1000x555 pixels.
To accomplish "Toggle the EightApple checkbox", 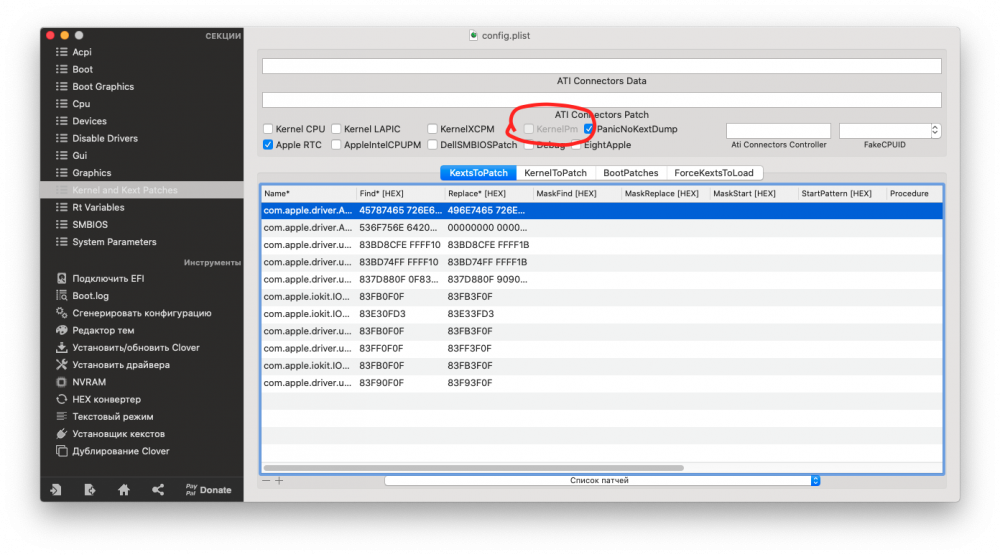I will pyautogui.click(x=577, y=145).
